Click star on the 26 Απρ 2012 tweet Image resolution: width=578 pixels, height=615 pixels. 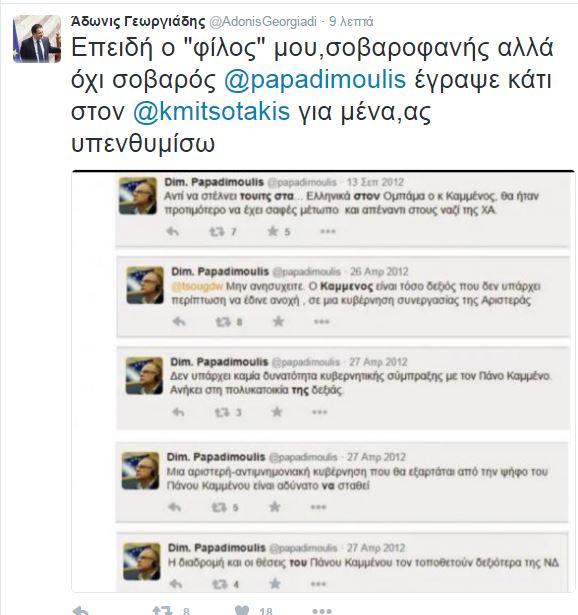[278, 321]
